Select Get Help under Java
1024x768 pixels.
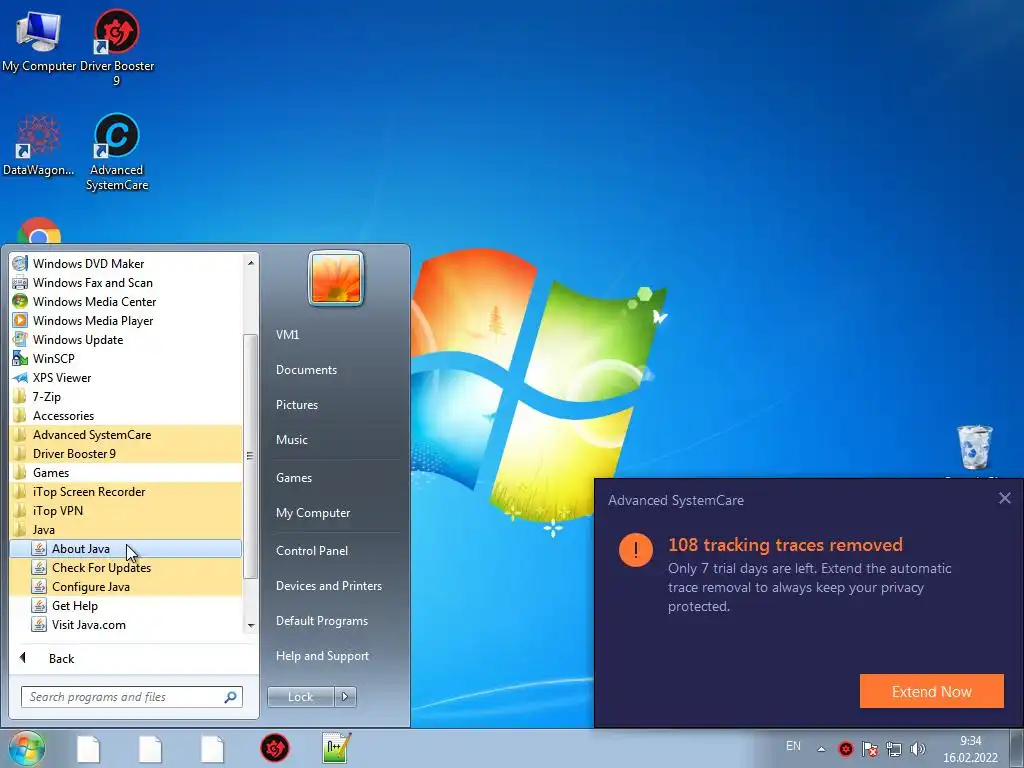[125, 605]
